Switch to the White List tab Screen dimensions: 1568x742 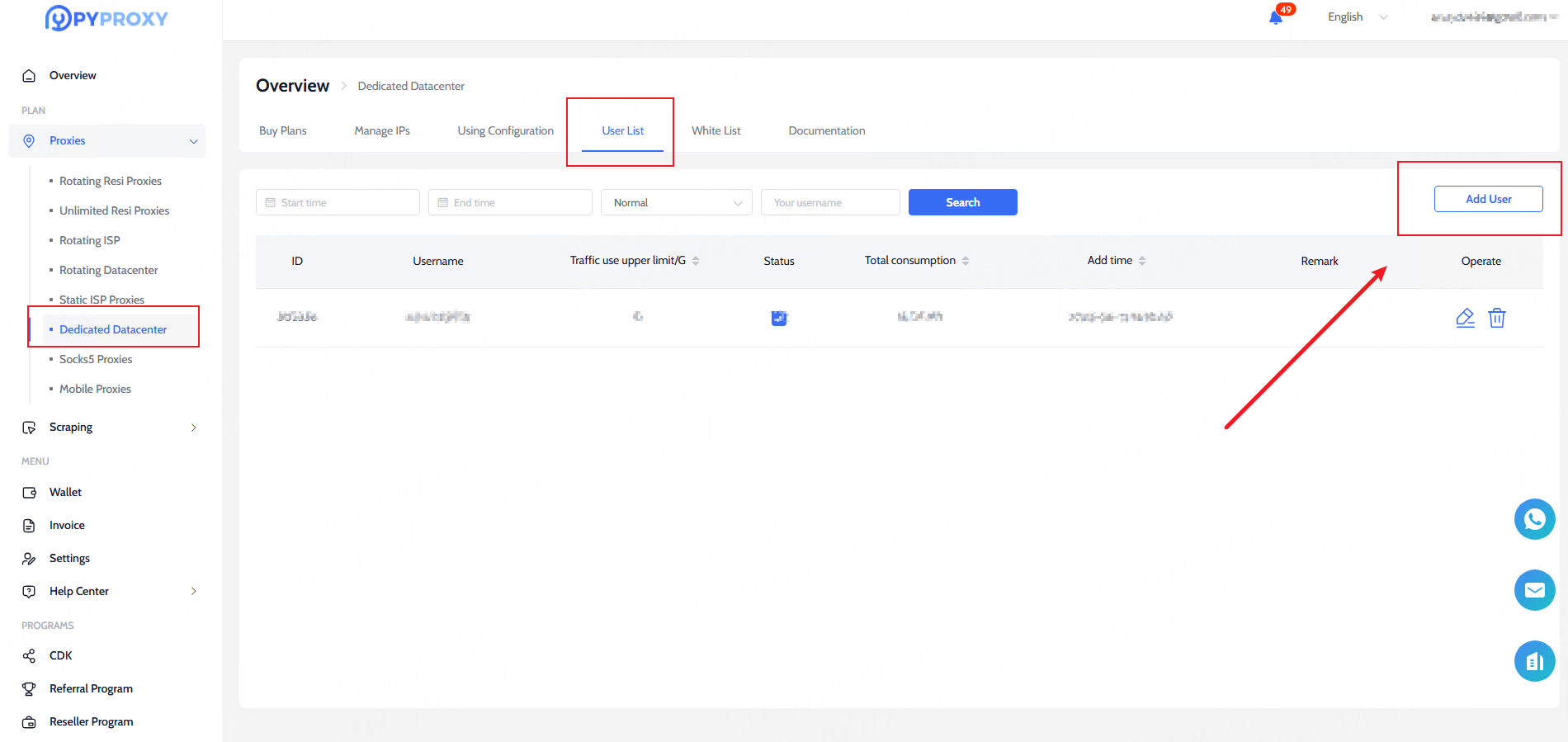716,130
